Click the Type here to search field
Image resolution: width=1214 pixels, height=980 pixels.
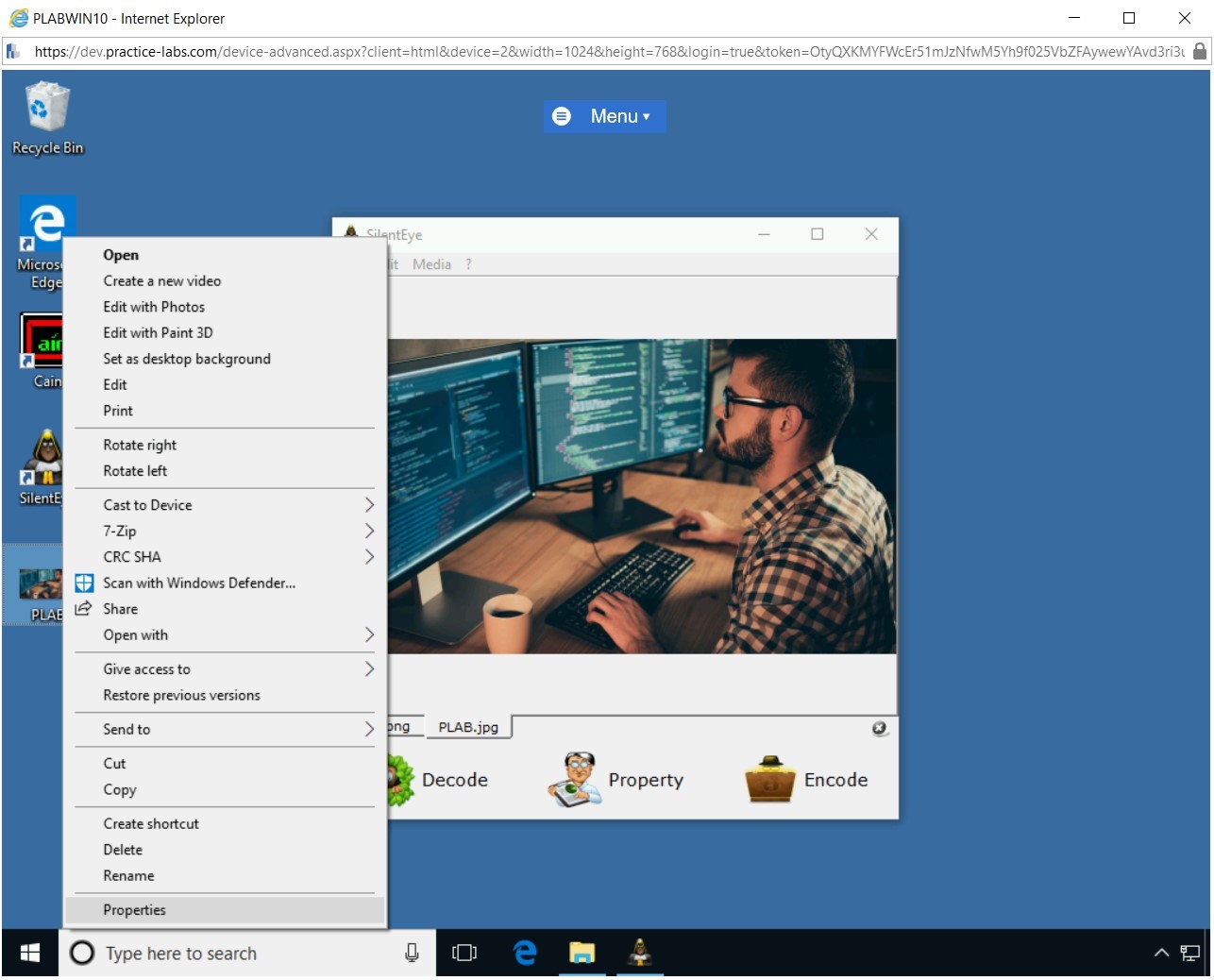(236, 954)
